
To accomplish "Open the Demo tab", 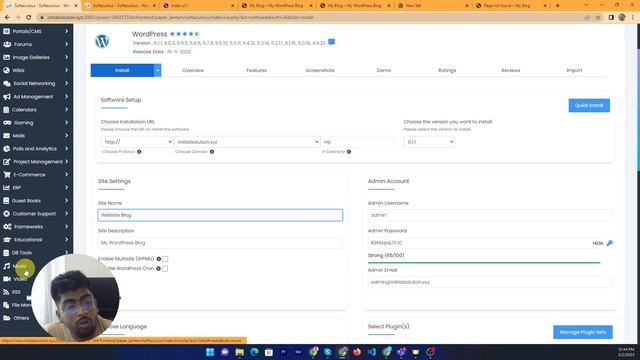I will 384,70.
